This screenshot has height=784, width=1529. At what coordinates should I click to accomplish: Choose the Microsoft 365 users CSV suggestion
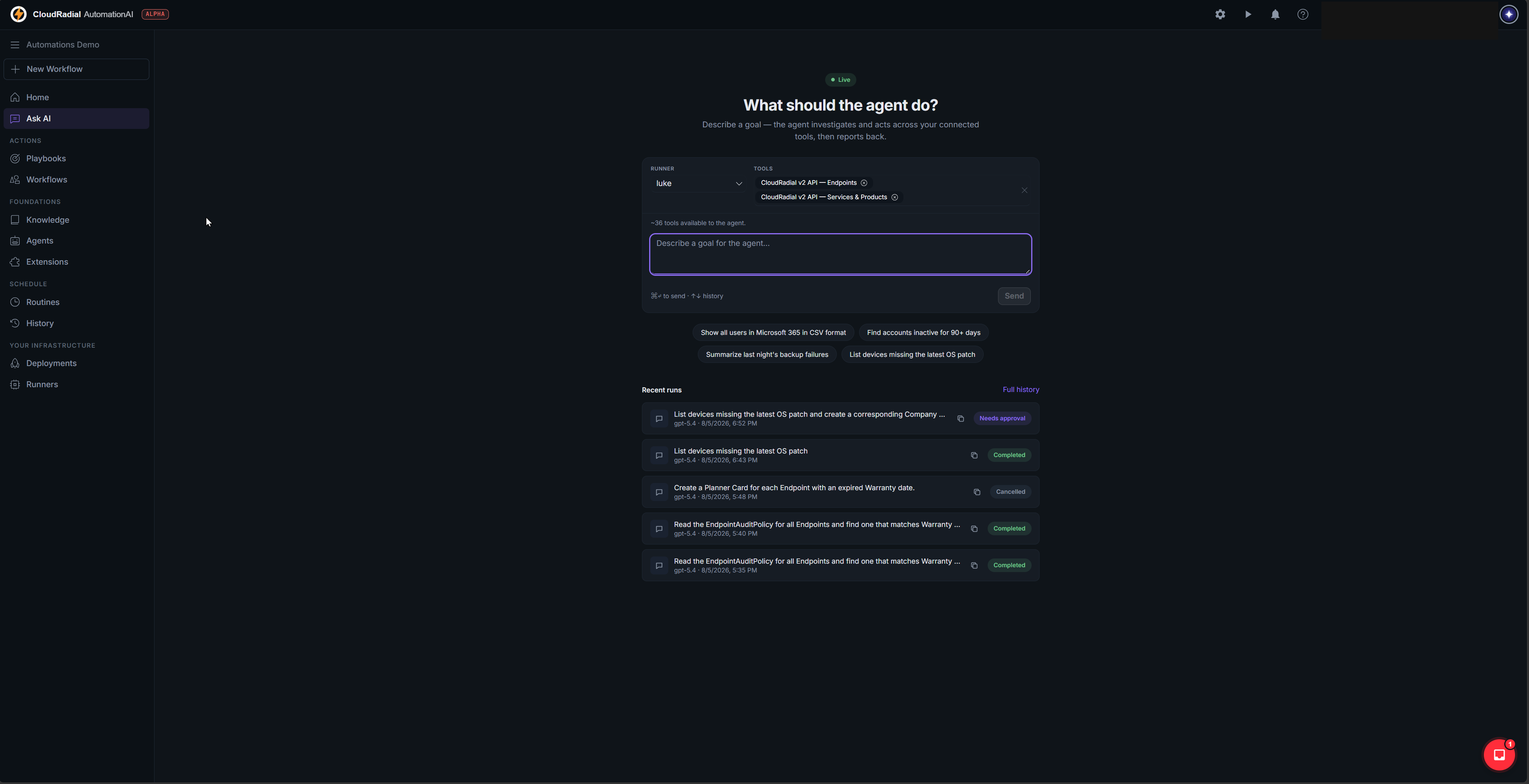point(773,333)
